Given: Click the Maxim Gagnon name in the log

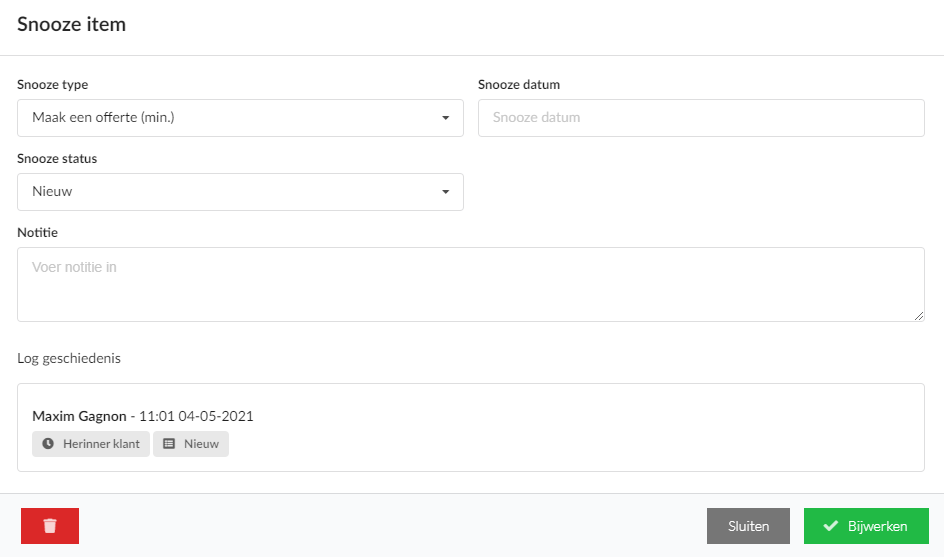Looking at the screenshot, I should point(79,416).
